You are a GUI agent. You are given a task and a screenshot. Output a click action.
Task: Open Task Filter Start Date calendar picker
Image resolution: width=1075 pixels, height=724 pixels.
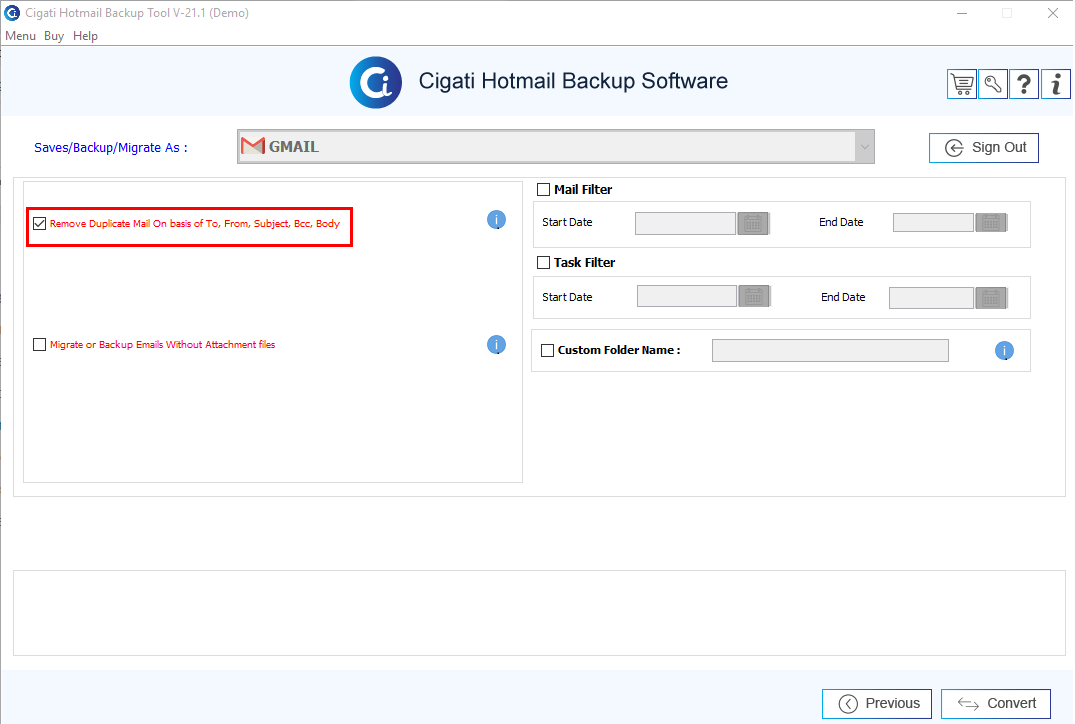(x=755, y=297)
